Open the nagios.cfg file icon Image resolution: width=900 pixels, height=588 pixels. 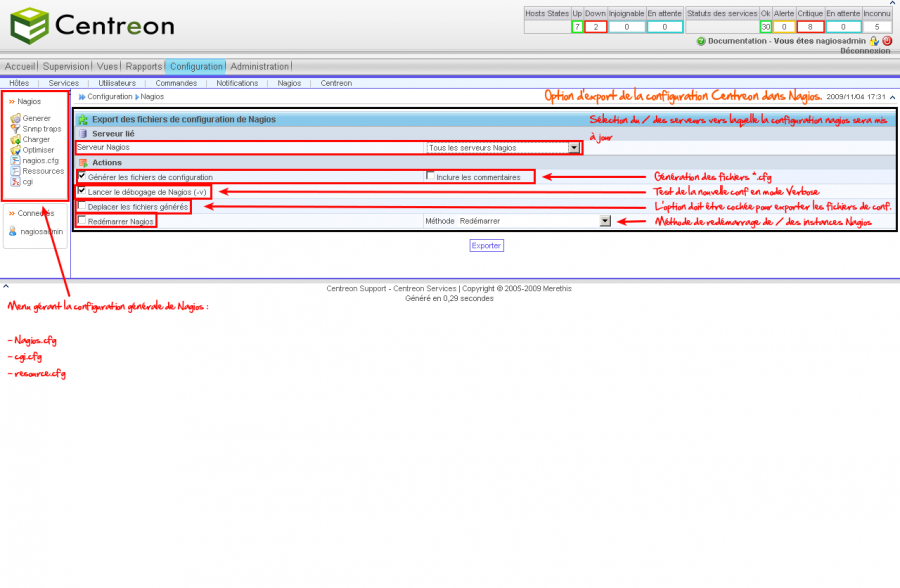[x=15, y=161]
